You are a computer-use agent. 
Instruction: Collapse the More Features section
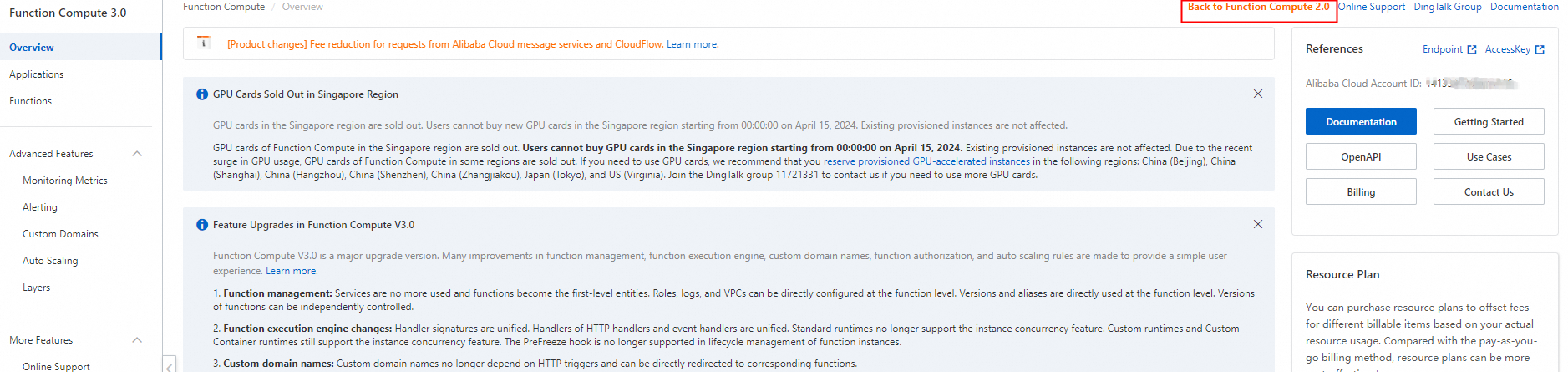tap(137, 340)
